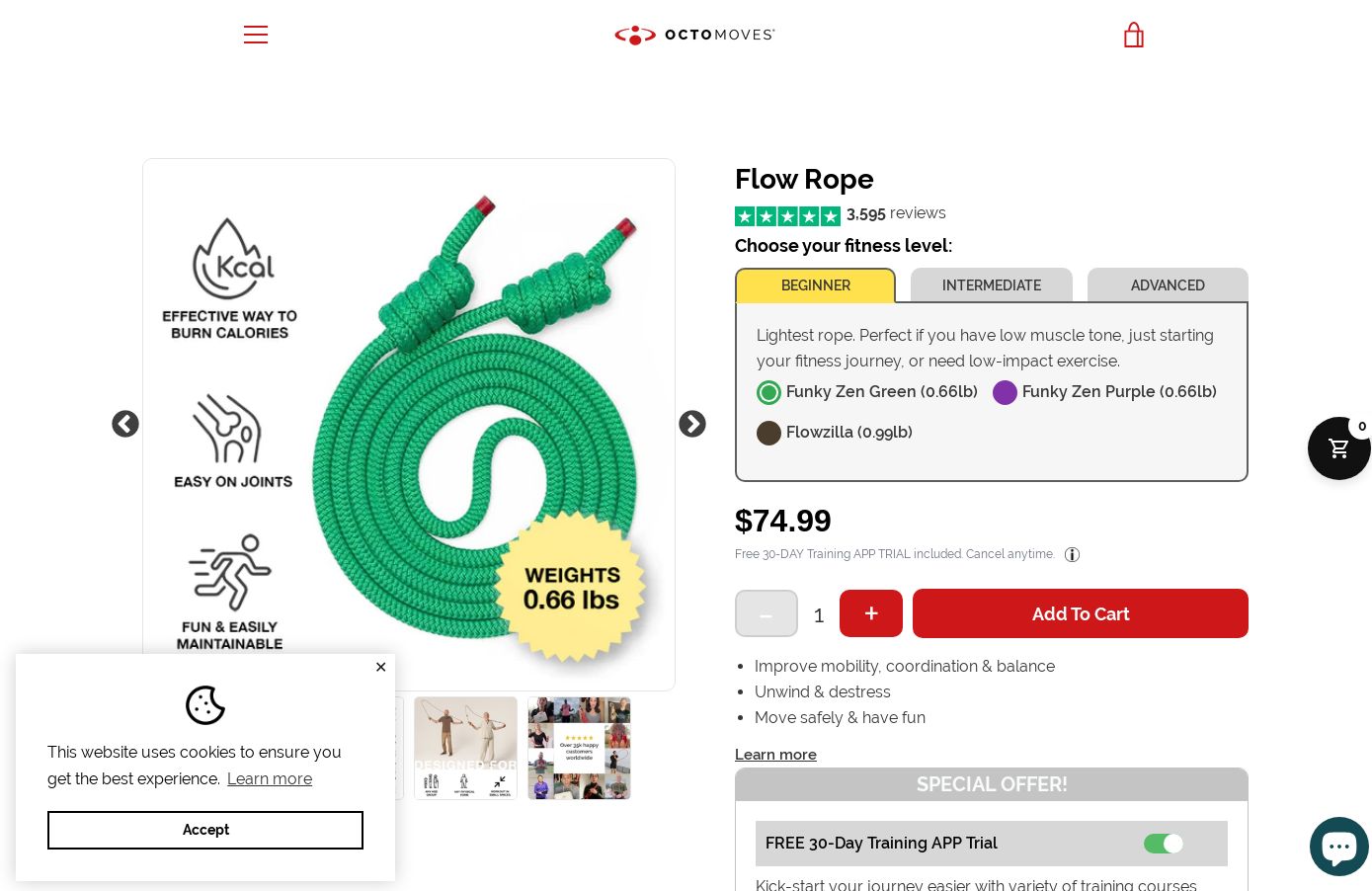
Task: Show next product image
Action: click(x=692, y=424)
